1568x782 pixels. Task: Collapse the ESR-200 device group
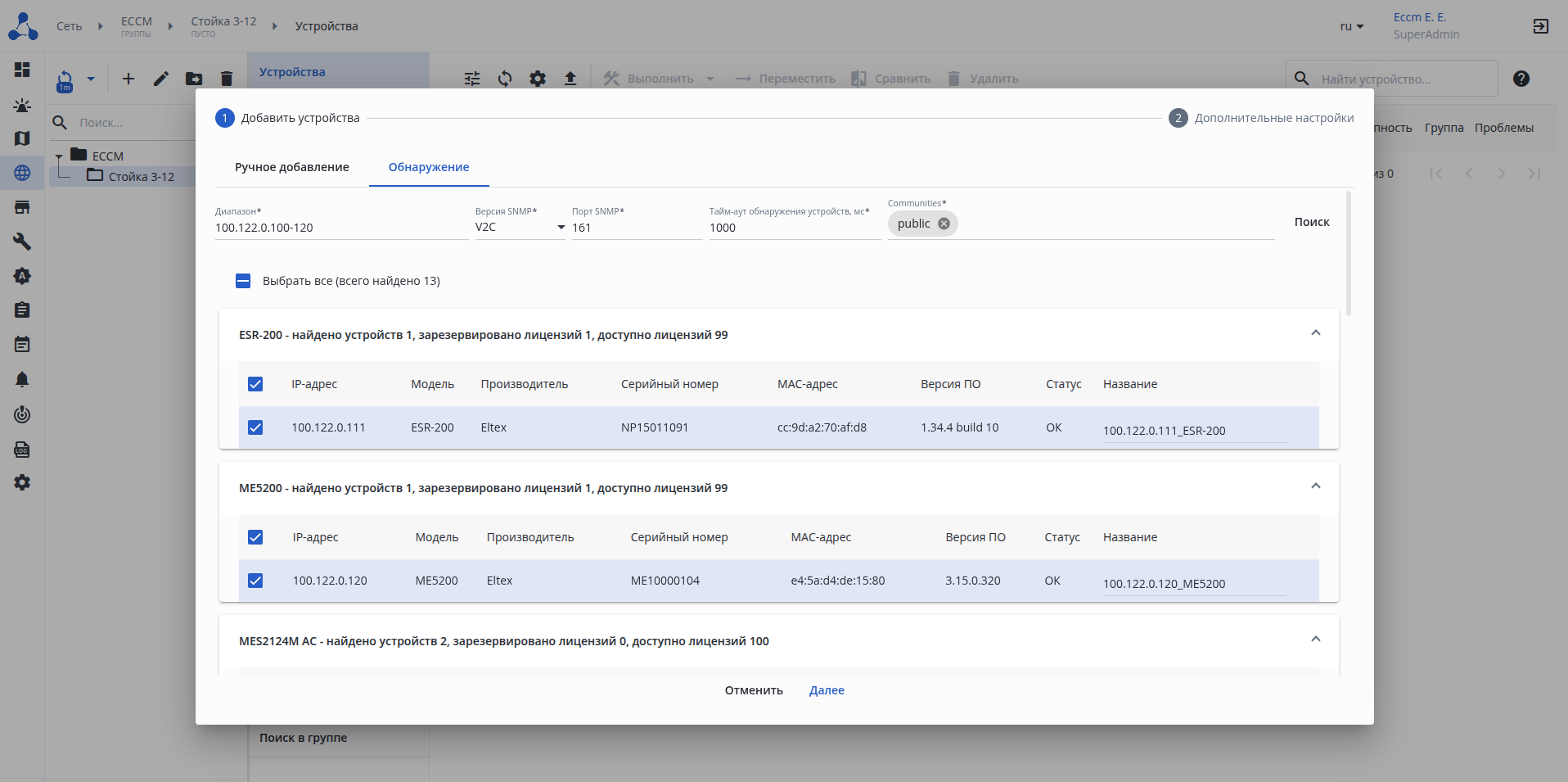[x=1315, y=333]
